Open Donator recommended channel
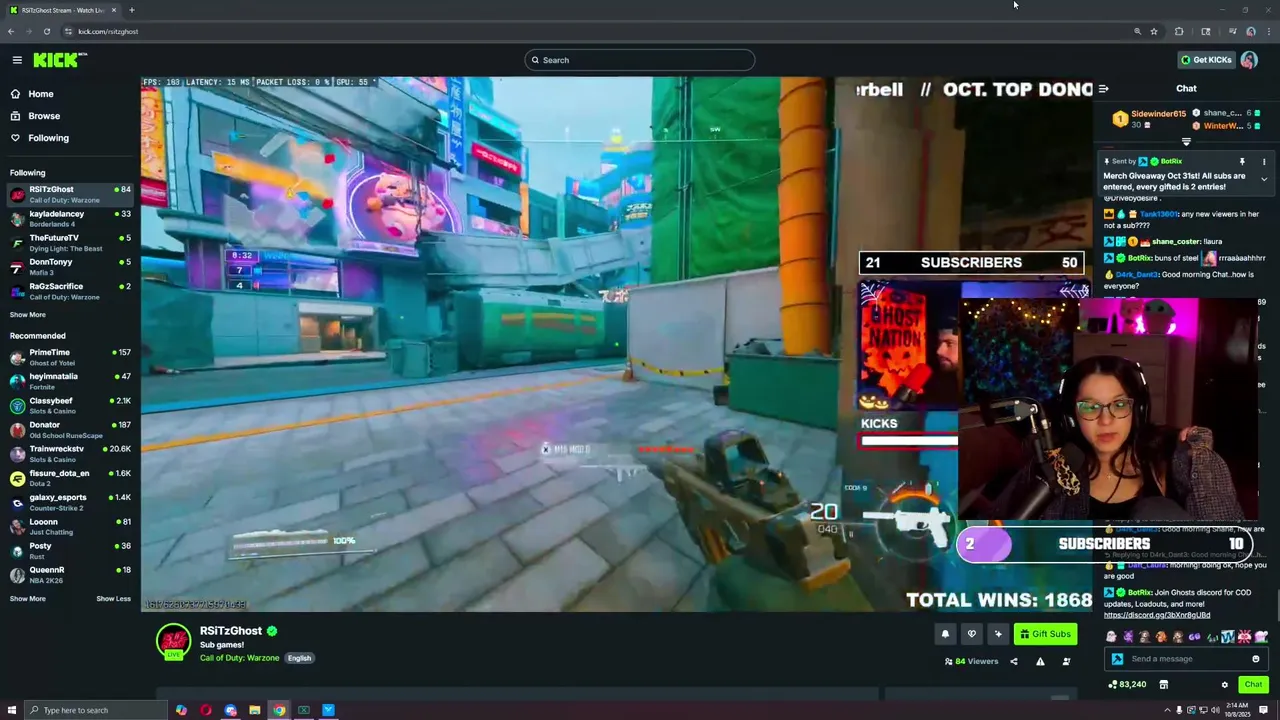 click(x=70, y=429)
